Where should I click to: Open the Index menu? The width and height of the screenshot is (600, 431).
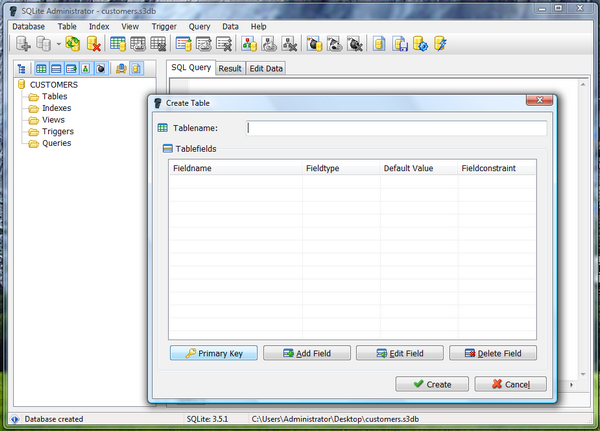coord(99,26)
